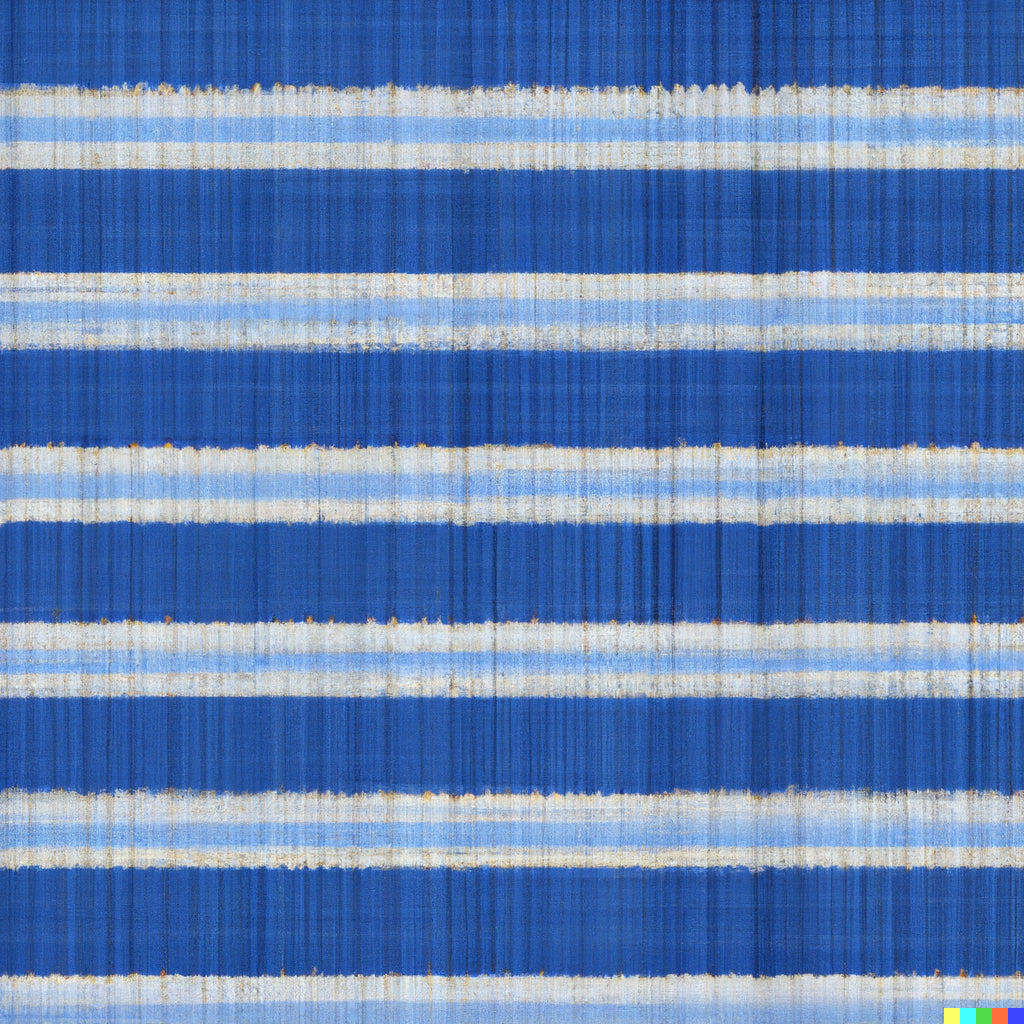Choose the orange square in the color strip

pyautogui.click(x=999, y=1016)
